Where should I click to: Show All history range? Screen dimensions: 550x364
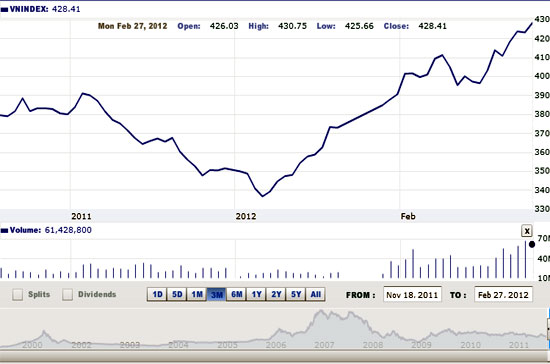tap(315, 294)
